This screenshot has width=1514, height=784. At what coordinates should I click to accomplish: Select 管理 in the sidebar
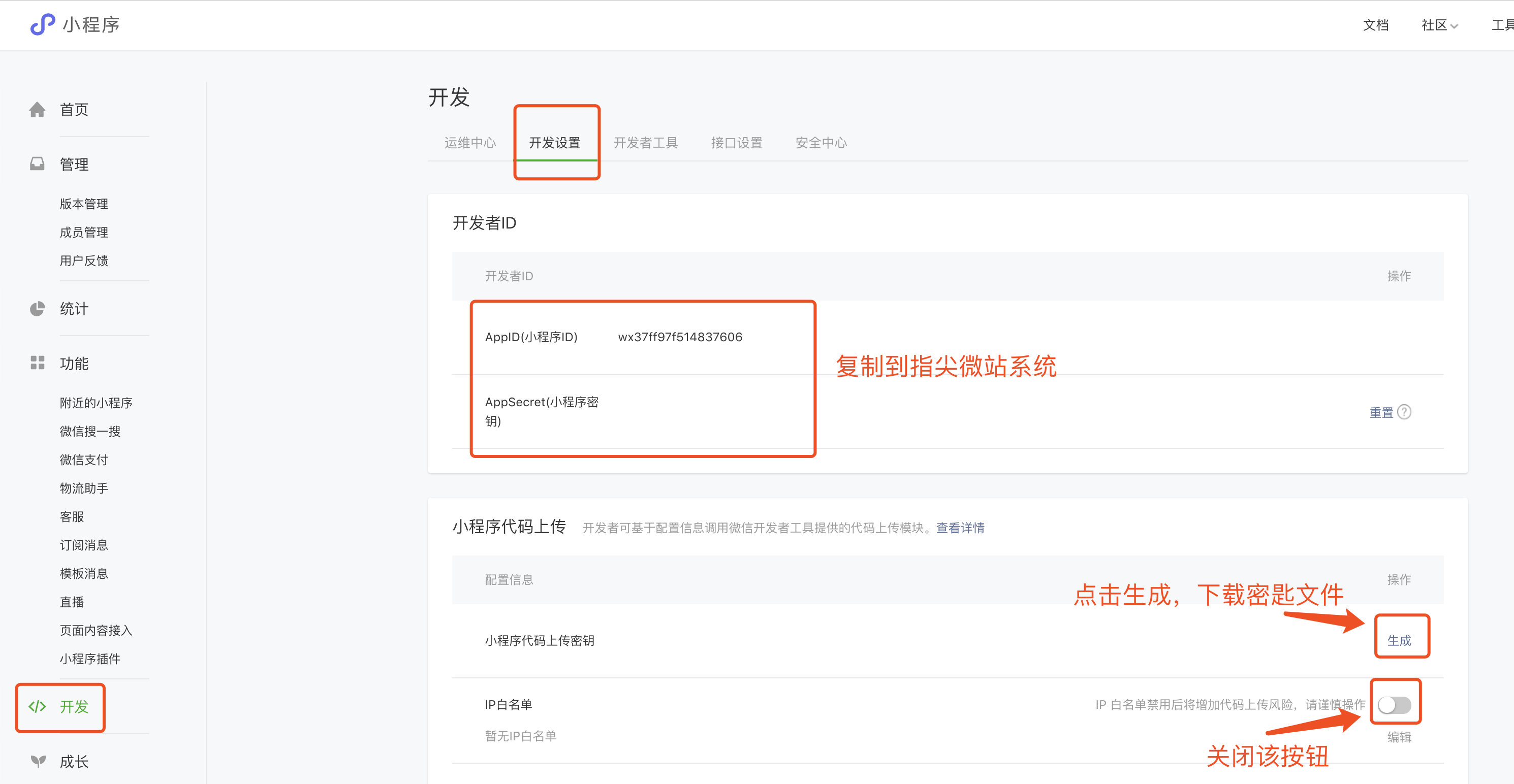(x=74, y=164)
